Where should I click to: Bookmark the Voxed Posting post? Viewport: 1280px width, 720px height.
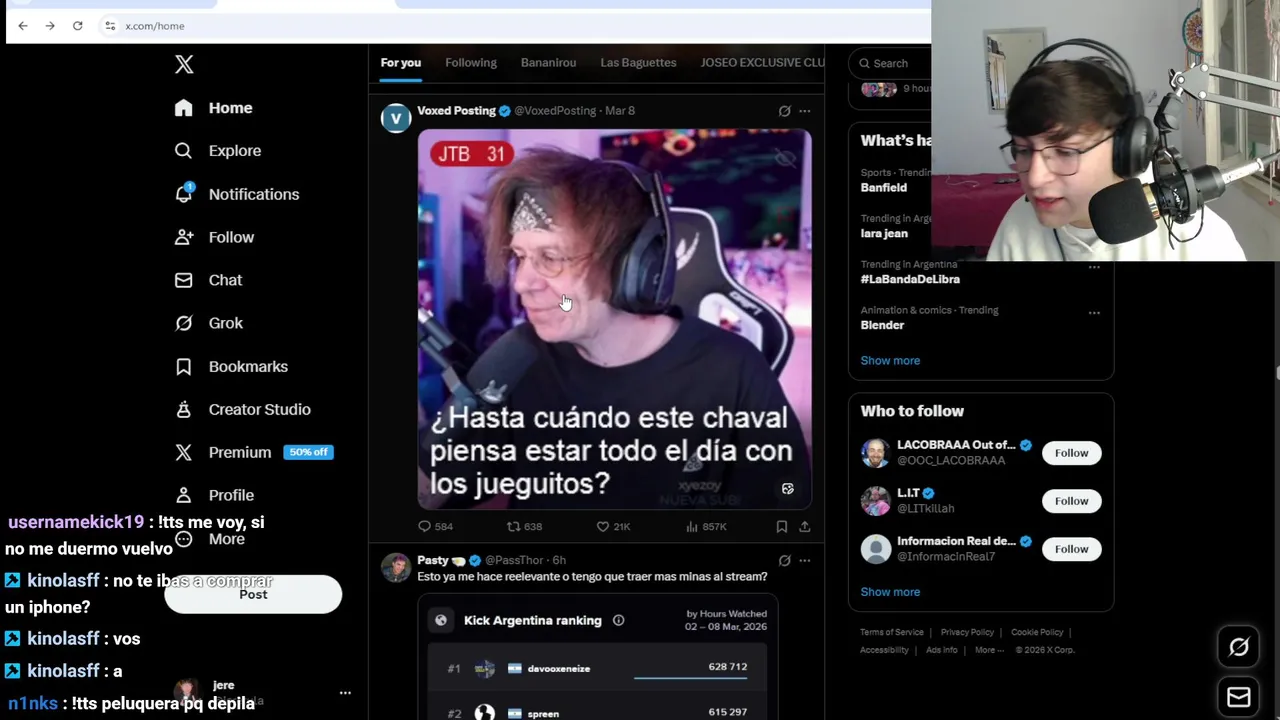(x=782, y=526)
